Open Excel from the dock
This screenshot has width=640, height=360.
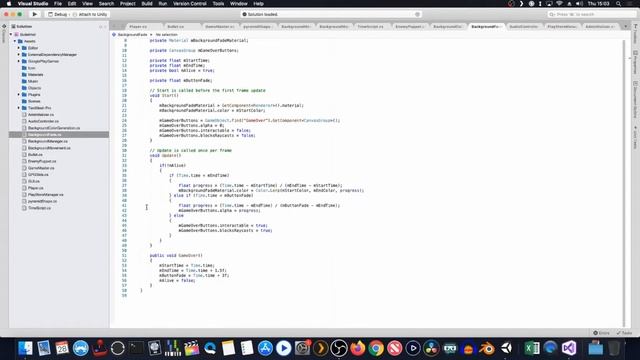(531, 348)
